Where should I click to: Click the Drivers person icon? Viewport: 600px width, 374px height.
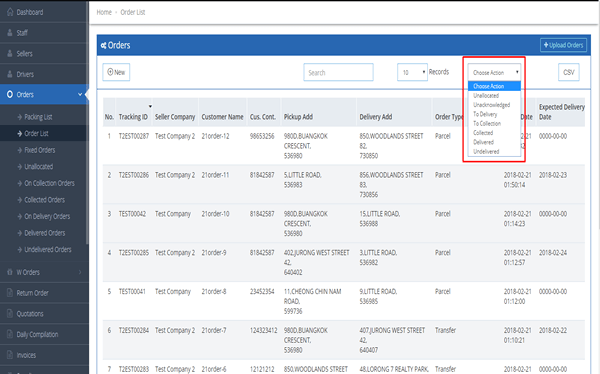click(10, 74)
